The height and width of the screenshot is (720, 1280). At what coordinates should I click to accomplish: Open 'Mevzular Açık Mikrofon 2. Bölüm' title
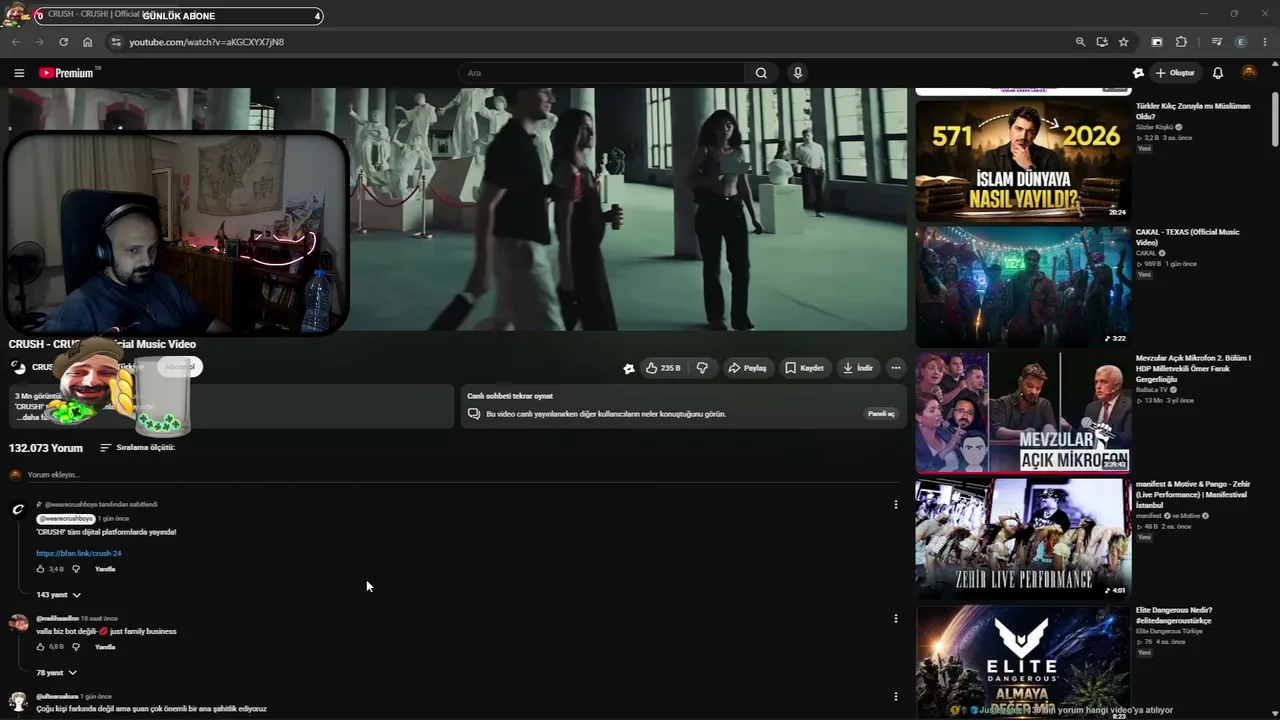coord(1193,368)
